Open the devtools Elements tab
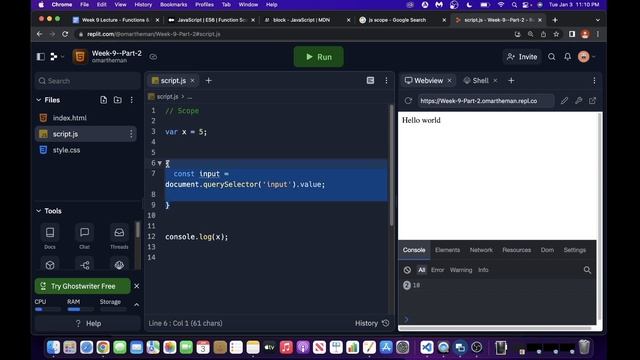Screen dimensions: 640x360 (447, 250)
